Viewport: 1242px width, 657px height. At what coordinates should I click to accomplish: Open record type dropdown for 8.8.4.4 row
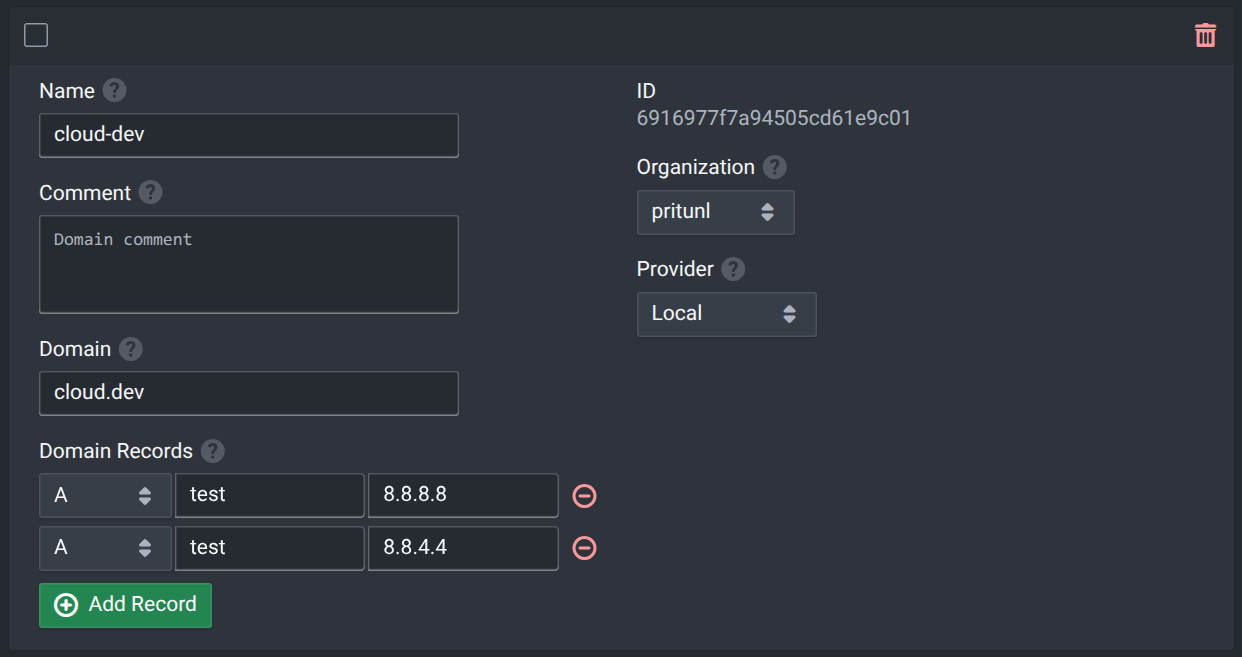point(105,548)
